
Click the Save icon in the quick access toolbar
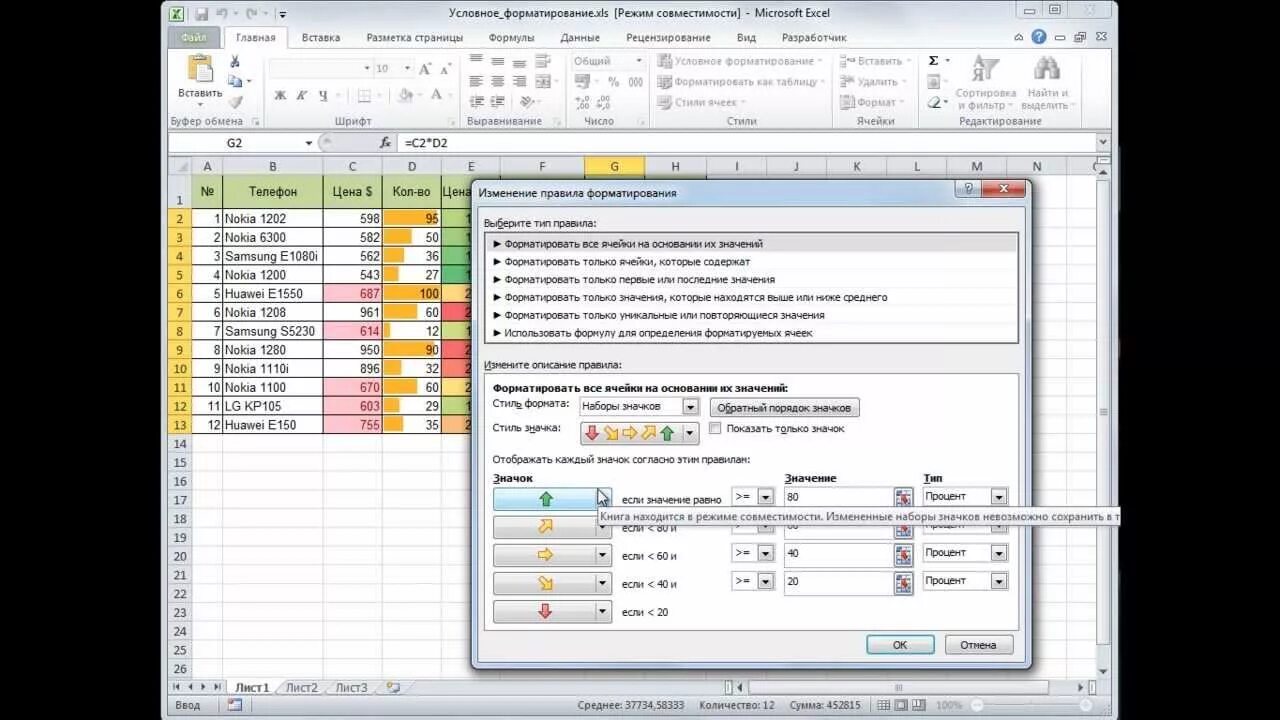[x=201, y=14]
